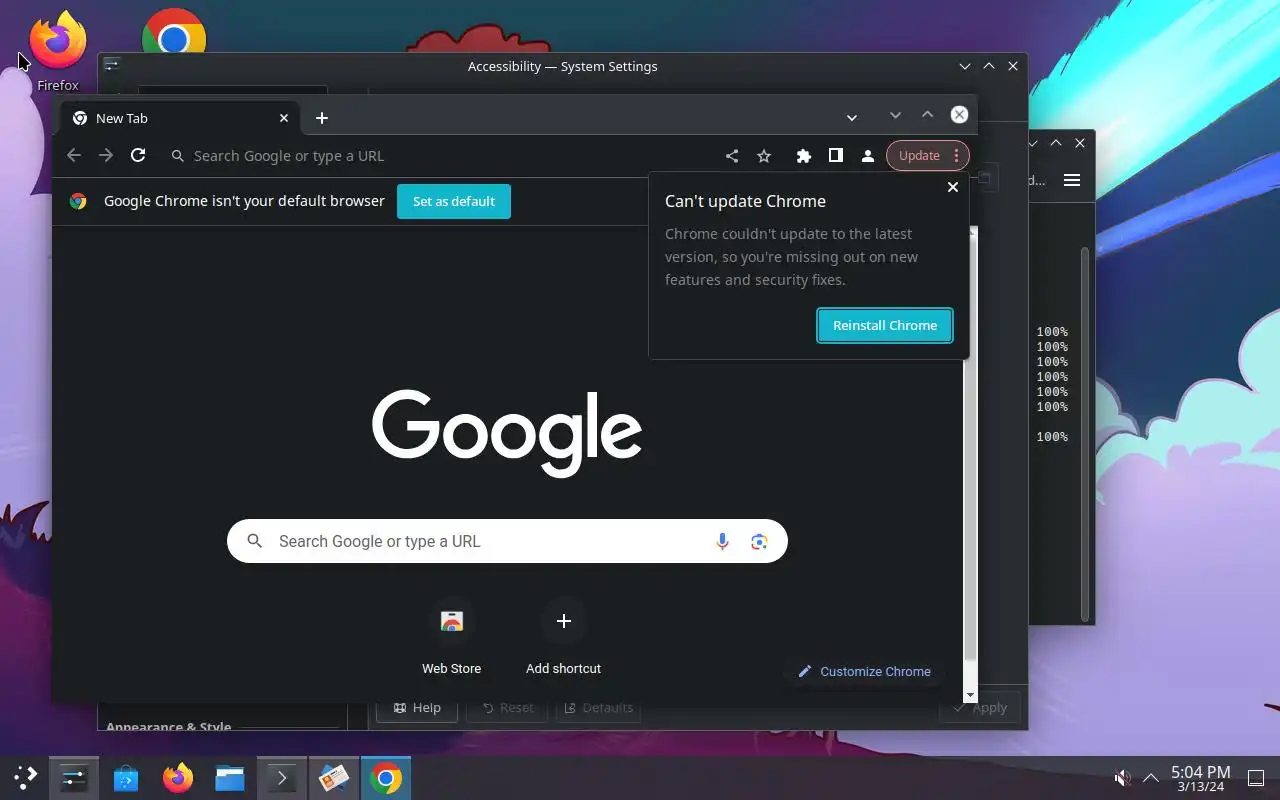Dismiss the Can't update Chrome popup
Image resolution: width=1280 pixels, height=800 pixels.
(x=952, y=187)
